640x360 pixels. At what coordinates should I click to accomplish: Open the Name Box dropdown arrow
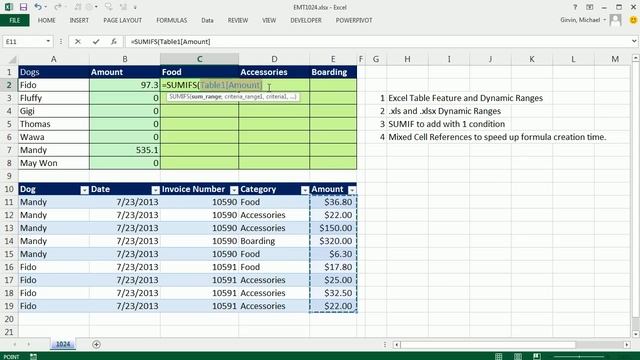(48, 42)
